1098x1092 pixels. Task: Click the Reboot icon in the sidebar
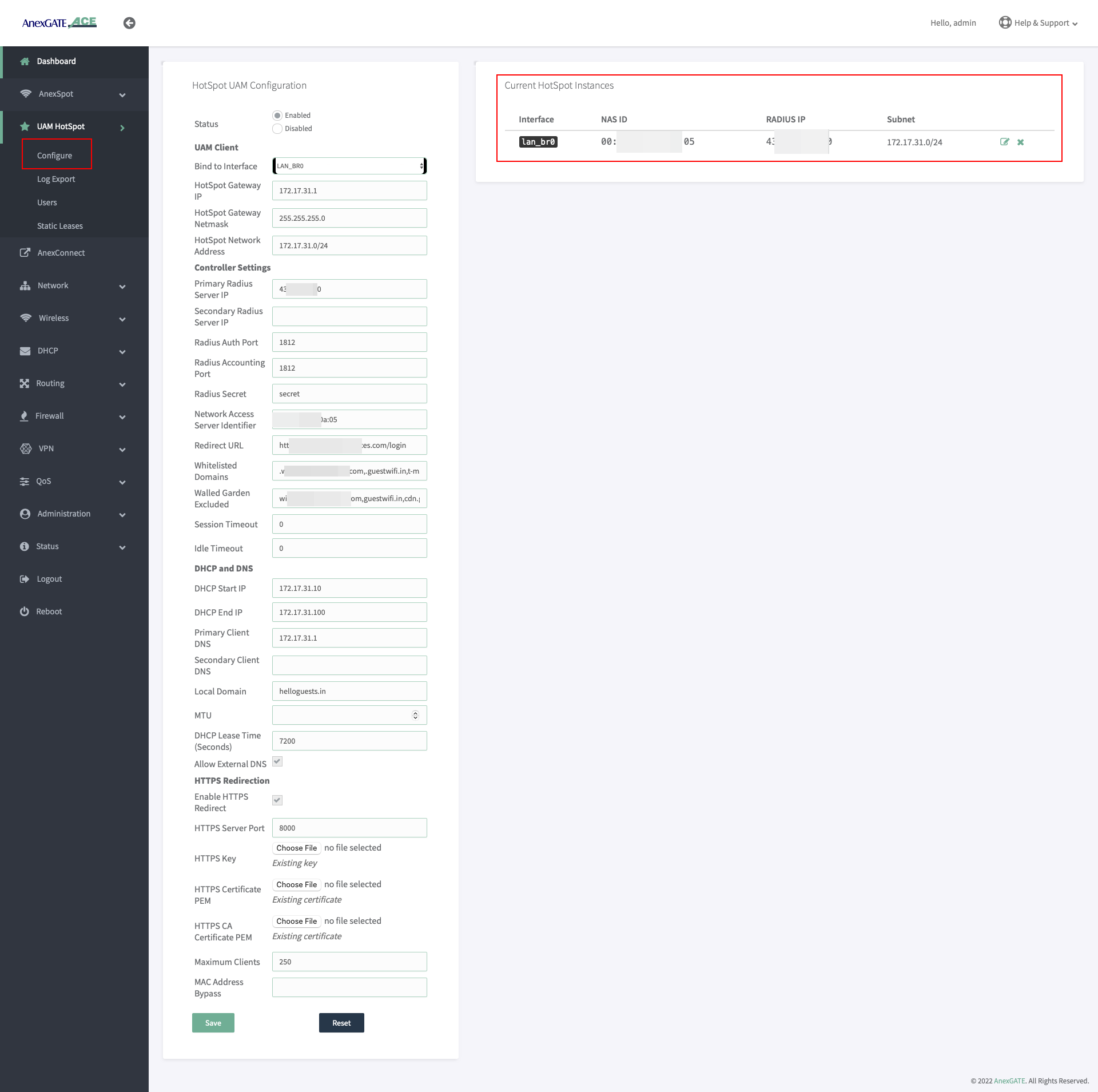click(25, 611)
